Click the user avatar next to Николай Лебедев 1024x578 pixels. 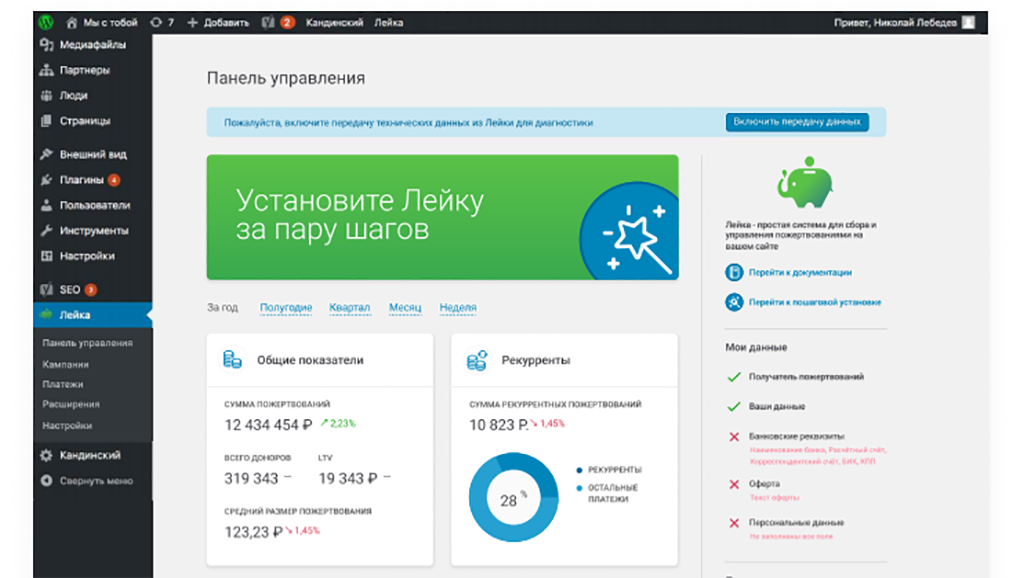coord(967,22)
